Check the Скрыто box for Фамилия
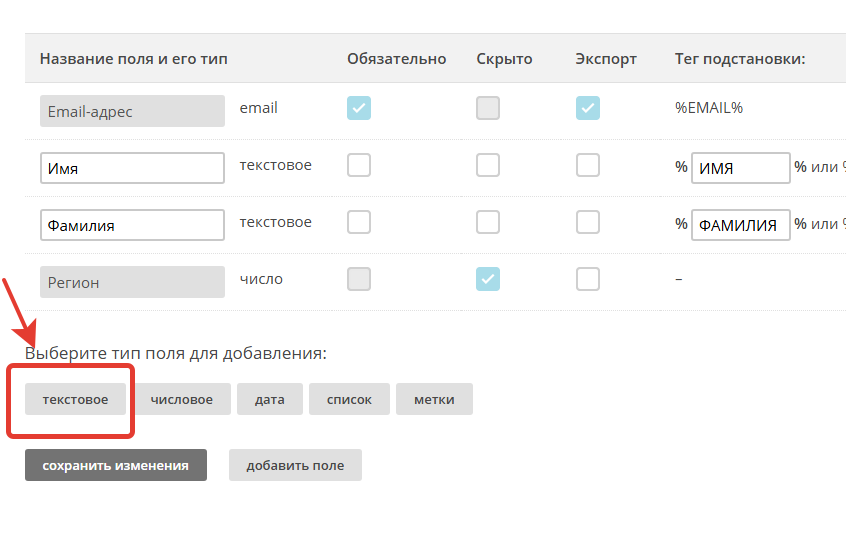 coord(488,222)
